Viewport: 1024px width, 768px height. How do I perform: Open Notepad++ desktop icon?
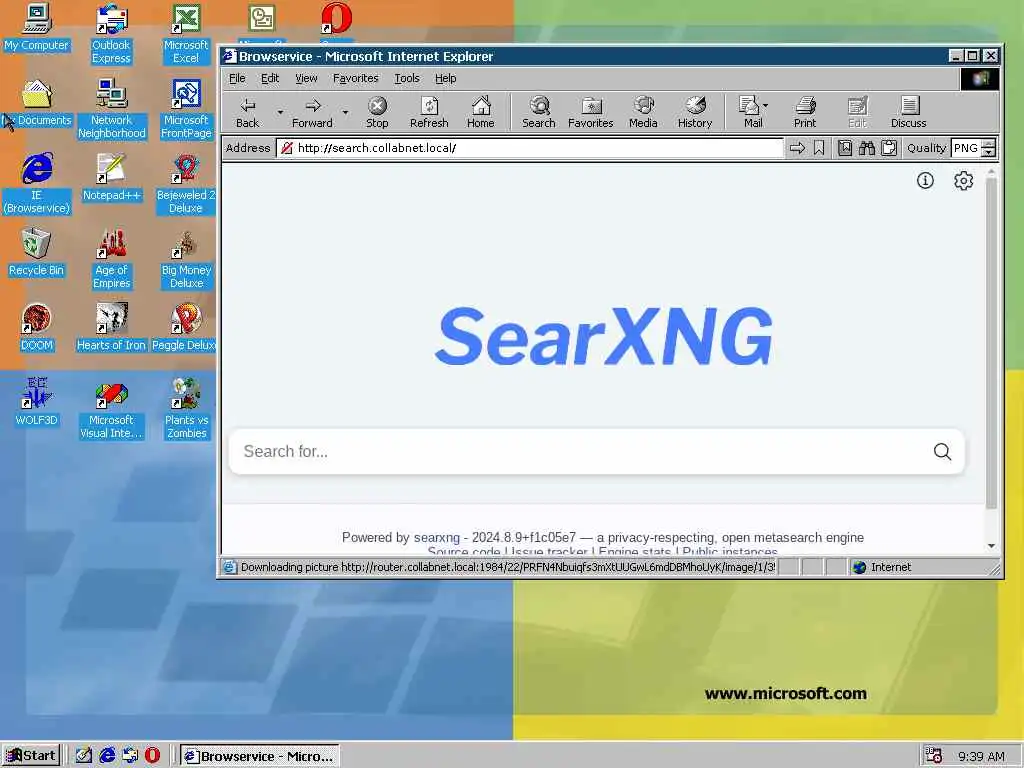pyautogui.click(x=111, y=177)
